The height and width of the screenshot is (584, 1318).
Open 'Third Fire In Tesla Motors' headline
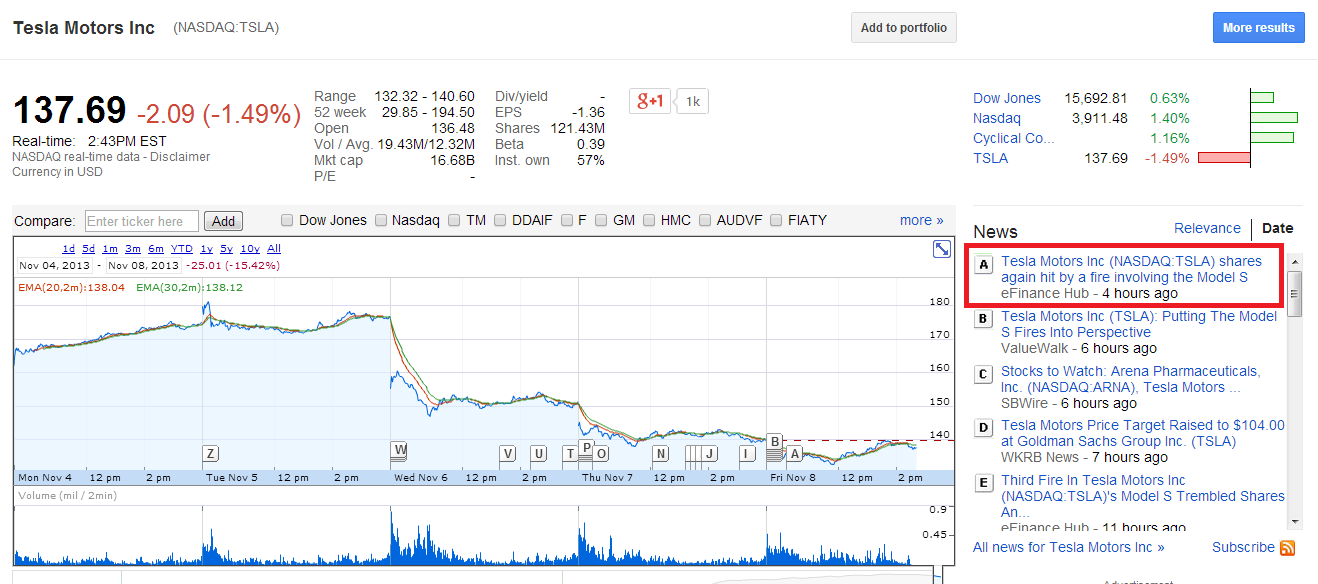[1143, 496]
